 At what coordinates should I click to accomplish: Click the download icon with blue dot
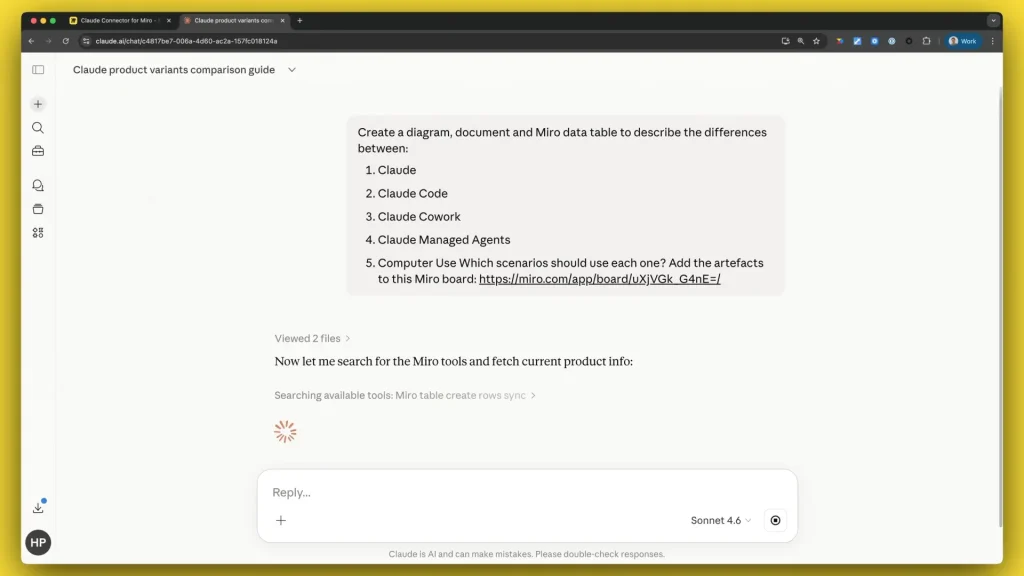tap(39, 507)
